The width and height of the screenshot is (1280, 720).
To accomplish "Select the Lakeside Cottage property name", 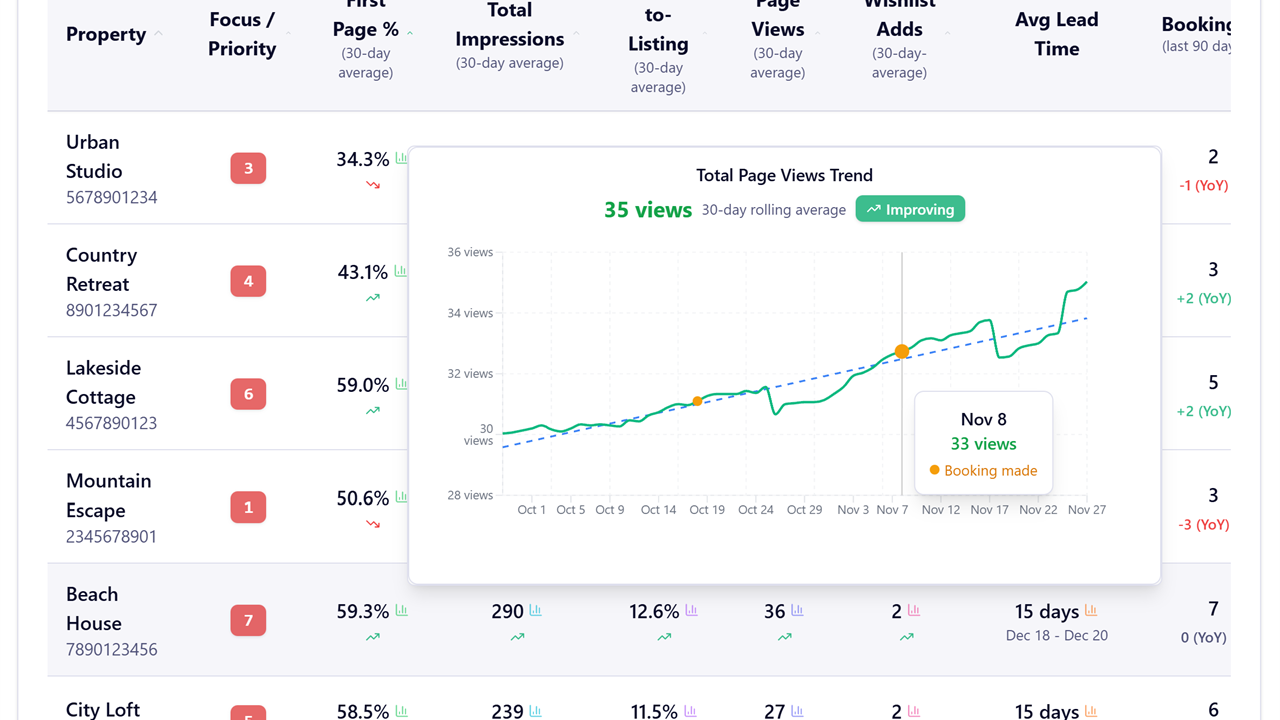I will tap(103, 382).
